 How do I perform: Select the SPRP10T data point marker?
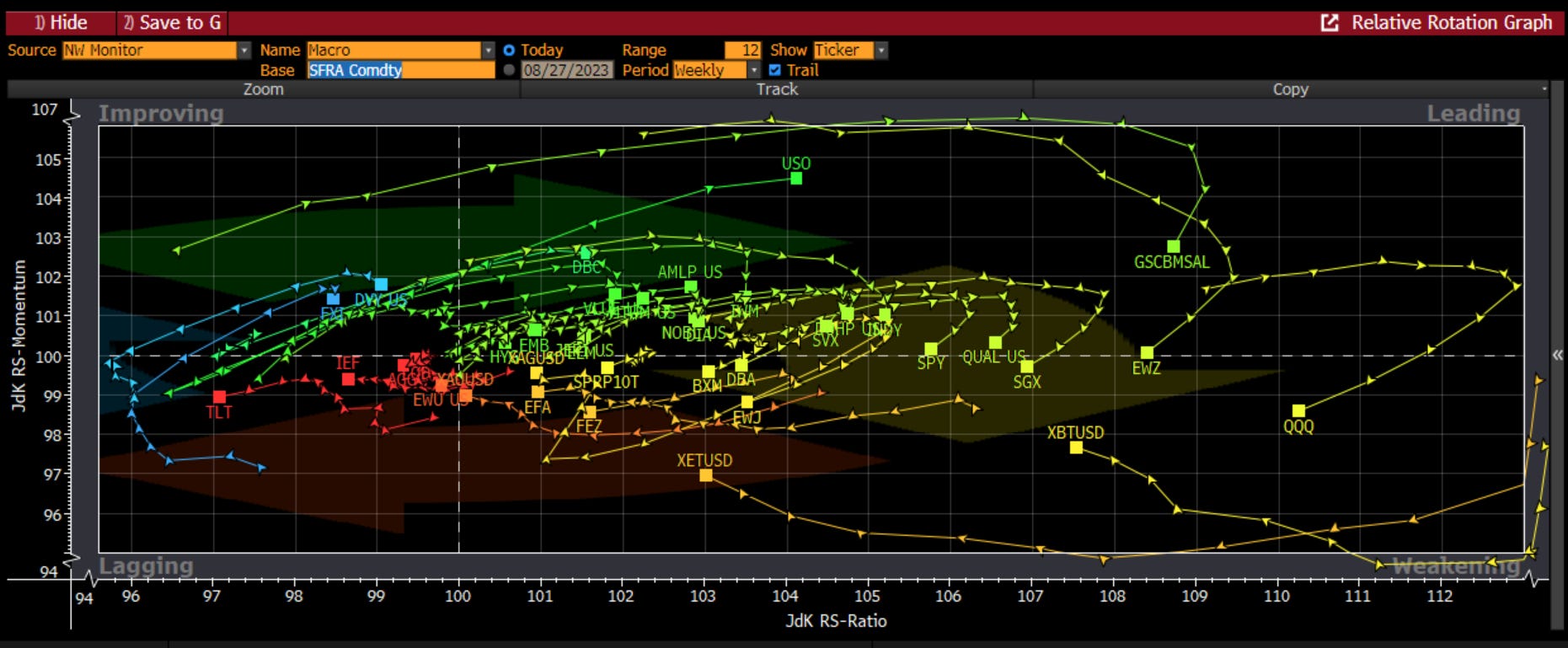point(607,367)
